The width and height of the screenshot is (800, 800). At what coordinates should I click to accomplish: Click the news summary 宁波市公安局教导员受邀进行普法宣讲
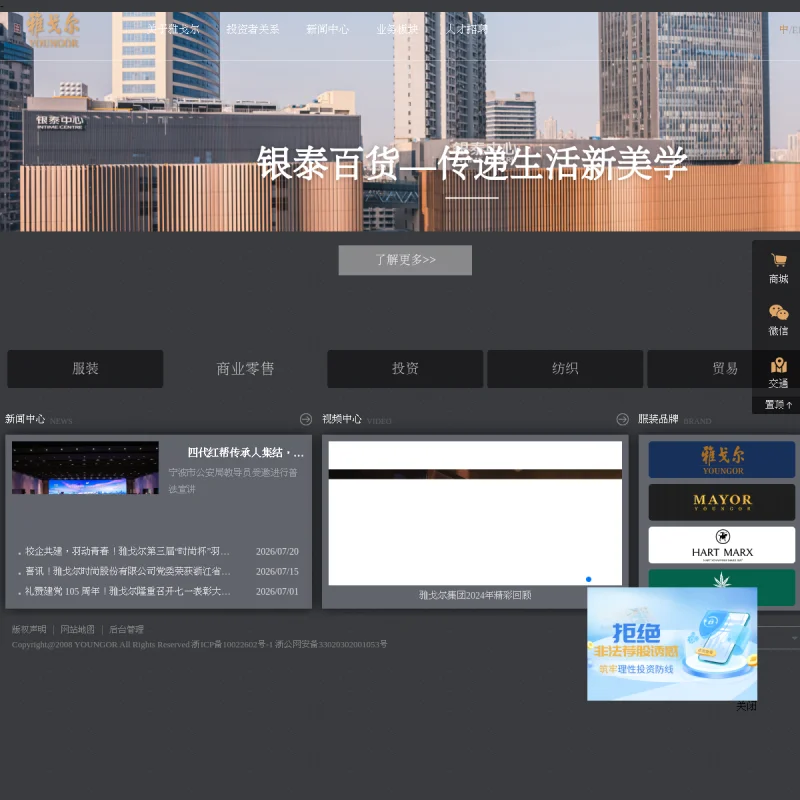click(233, 481)
